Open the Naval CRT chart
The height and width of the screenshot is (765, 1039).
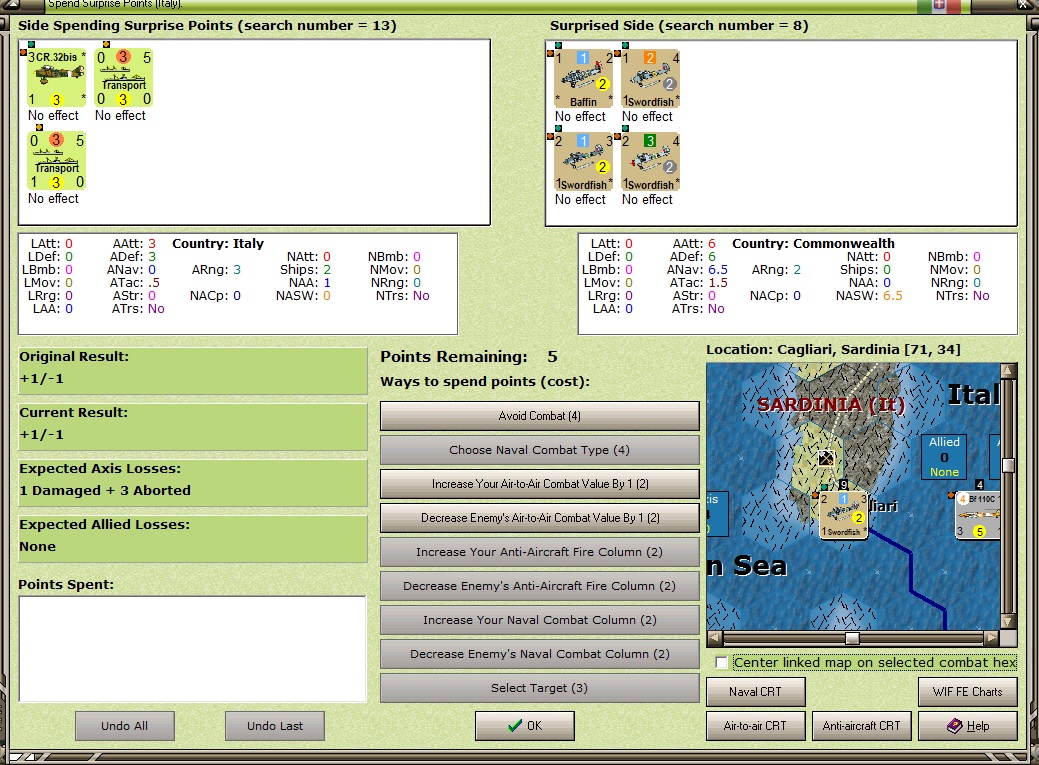click(755, 691)
